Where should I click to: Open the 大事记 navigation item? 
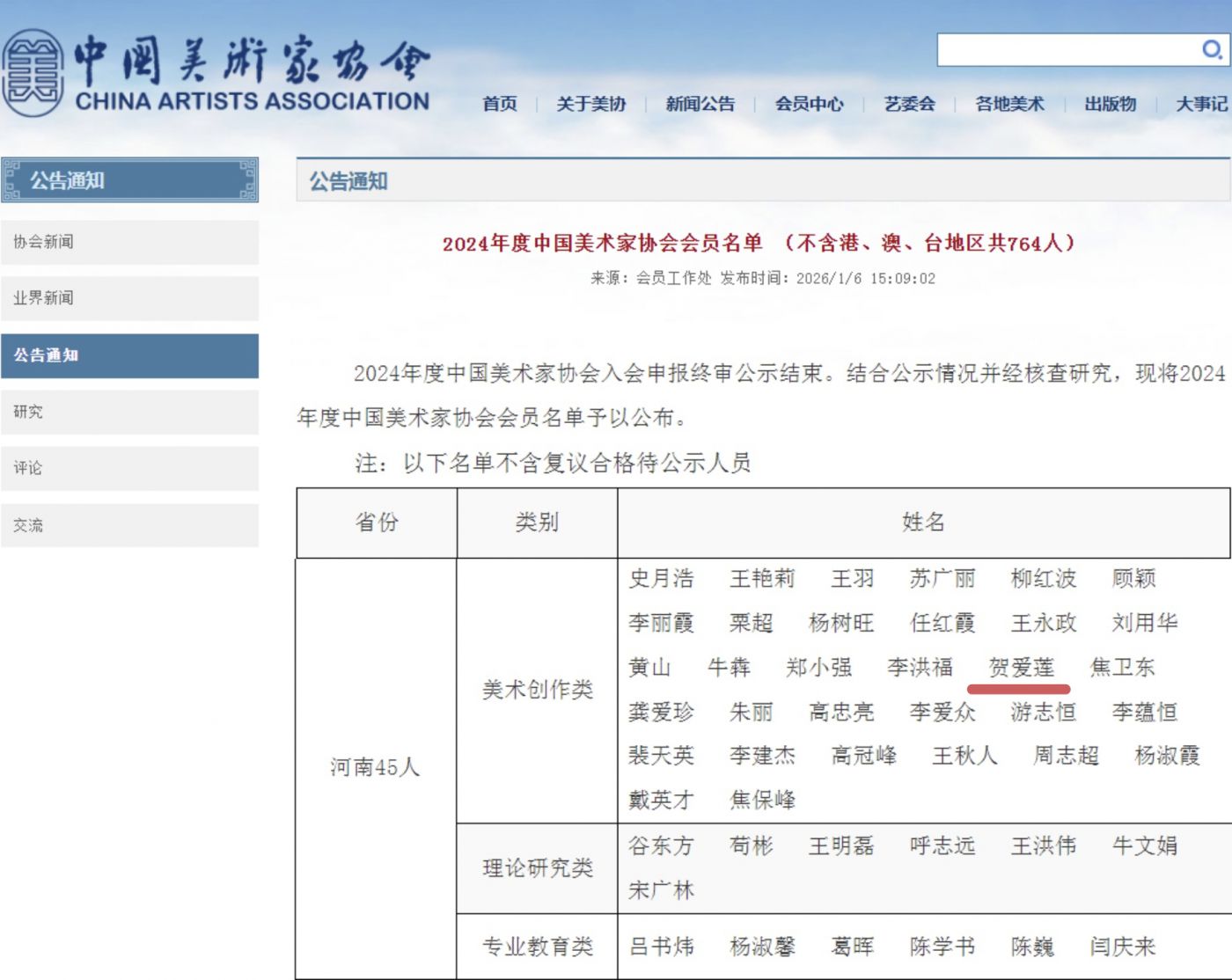[x=1201, y=104]
